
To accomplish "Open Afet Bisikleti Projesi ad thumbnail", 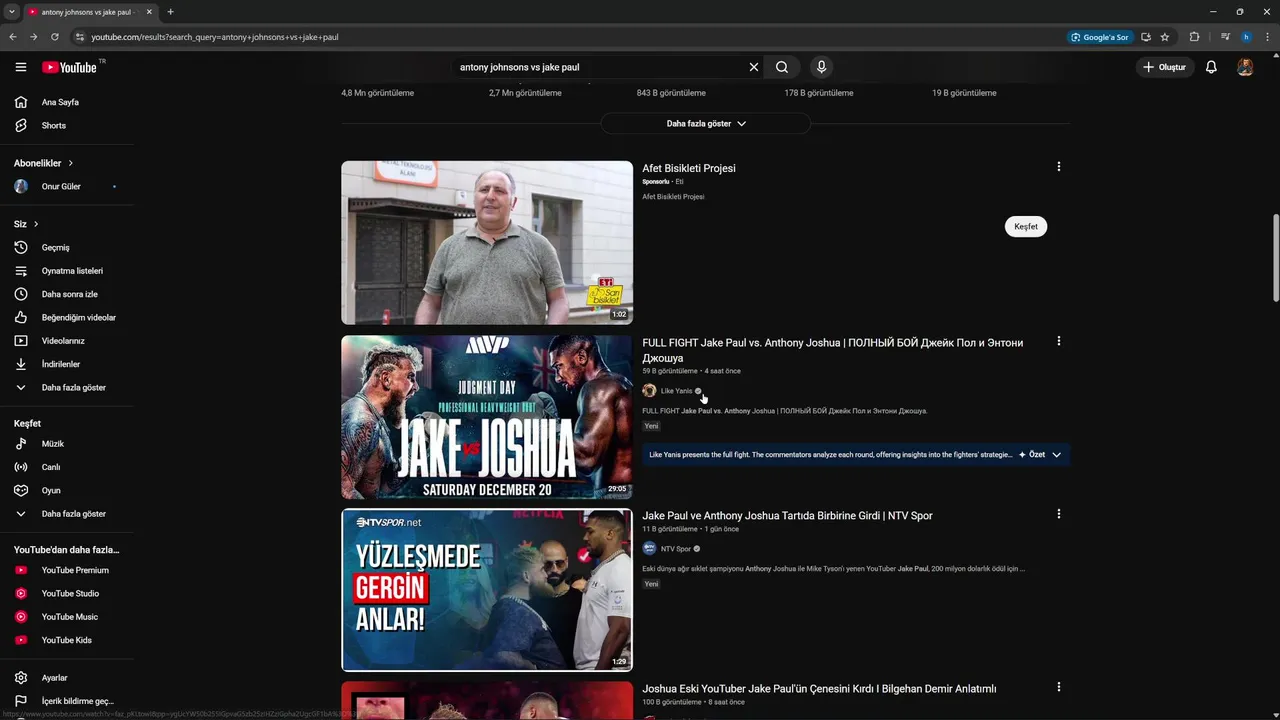I will pos(487,243).
